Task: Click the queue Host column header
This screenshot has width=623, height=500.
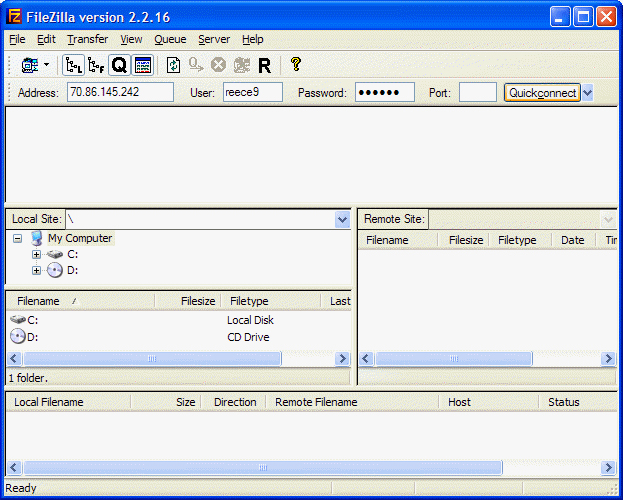Action: pyautogui.click(x=489, y=402)
